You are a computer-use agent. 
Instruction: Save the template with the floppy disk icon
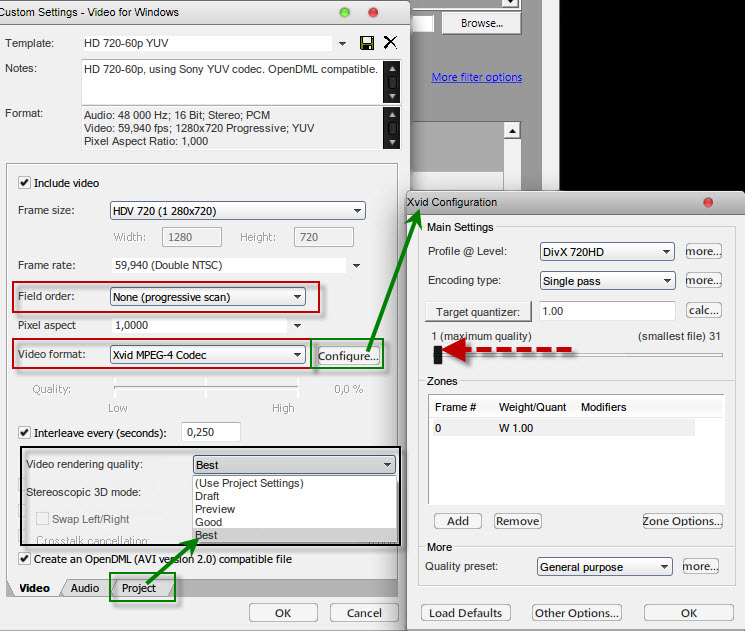click(x=367, y=43)
